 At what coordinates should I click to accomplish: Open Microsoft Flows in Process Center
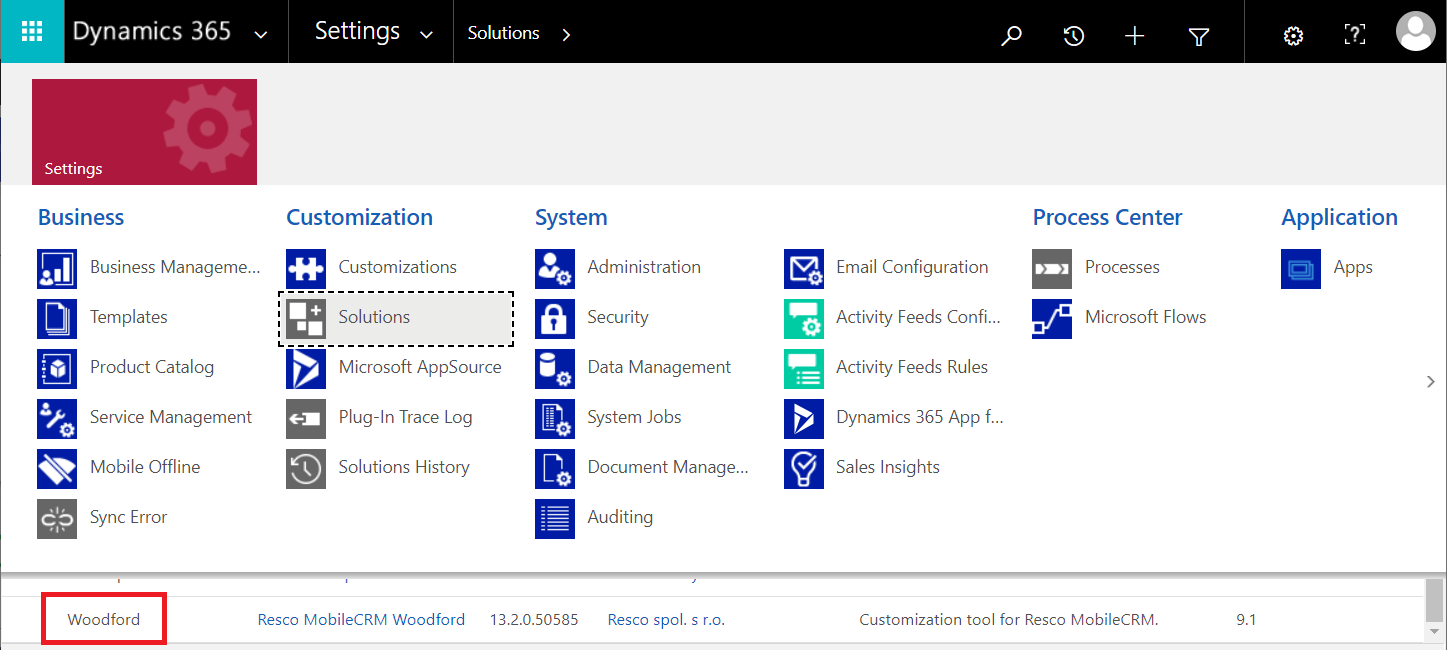[1145, 317]
